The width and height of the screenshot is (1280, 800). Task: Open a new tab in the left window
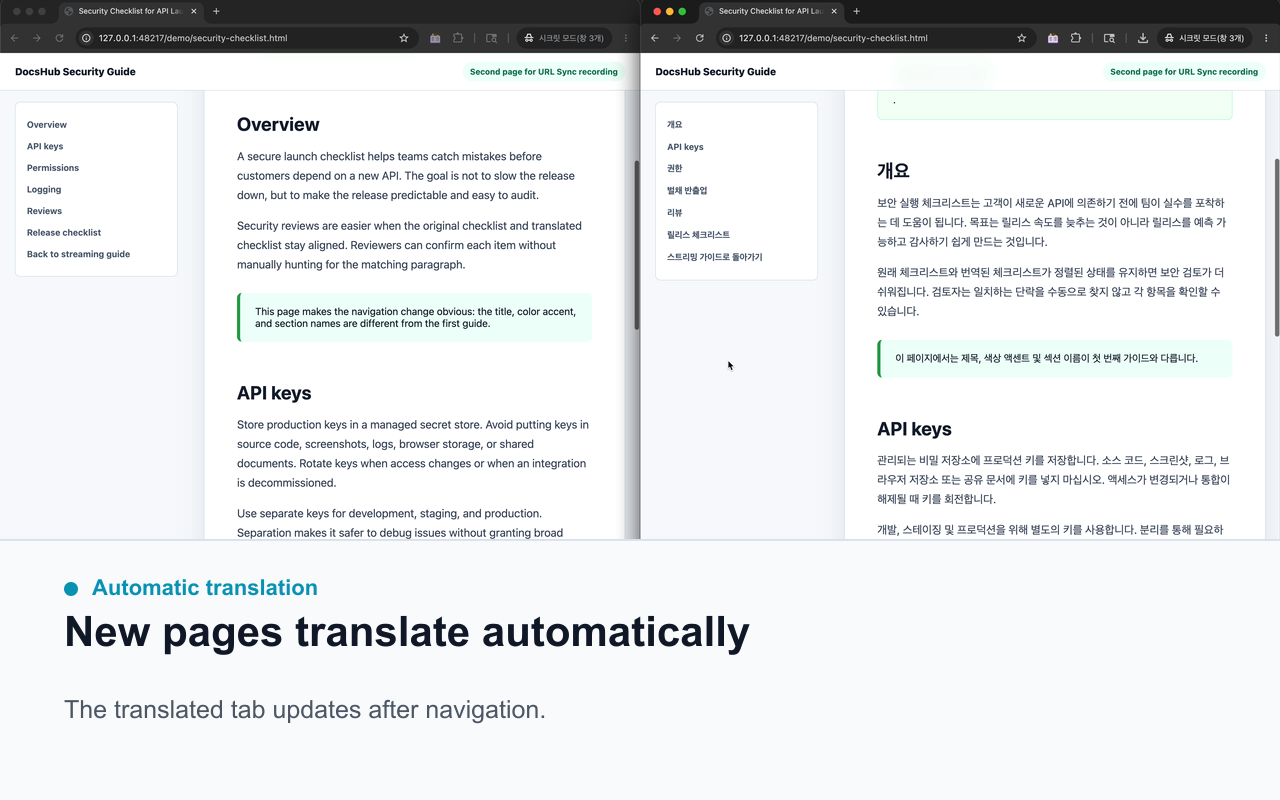coord(216,11)
